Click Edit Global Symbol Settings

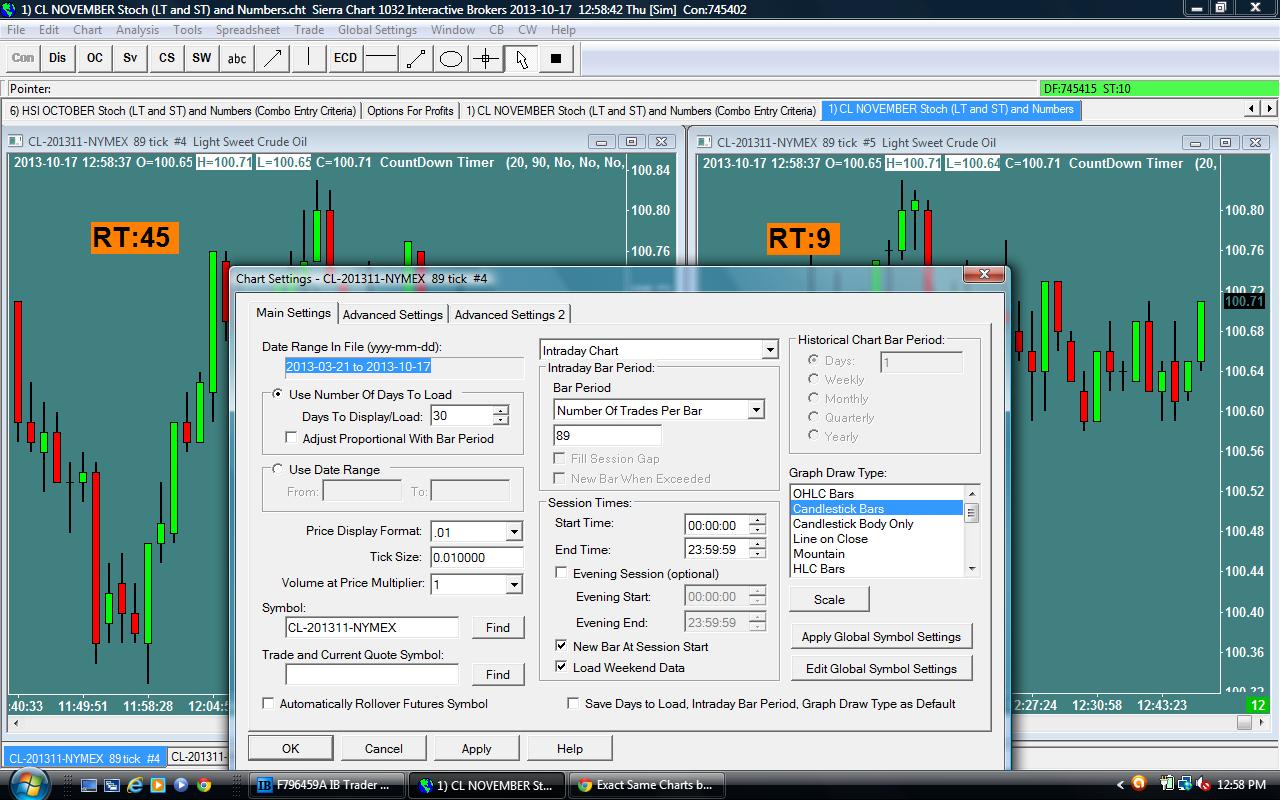click(x=881, y=668)
